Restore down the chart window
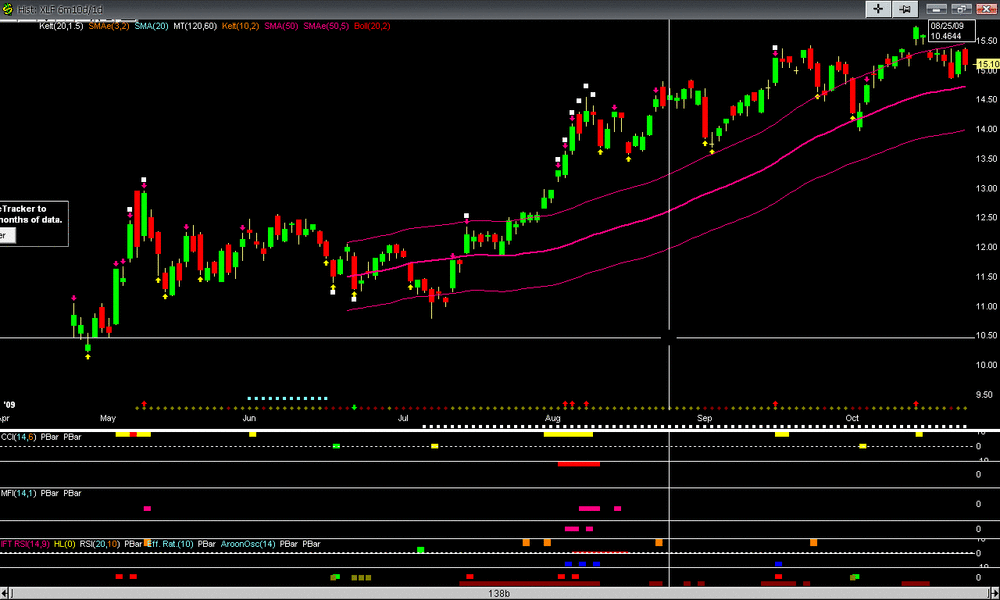The height and width of the screenshot is (600, 1000). pos(960,9)
